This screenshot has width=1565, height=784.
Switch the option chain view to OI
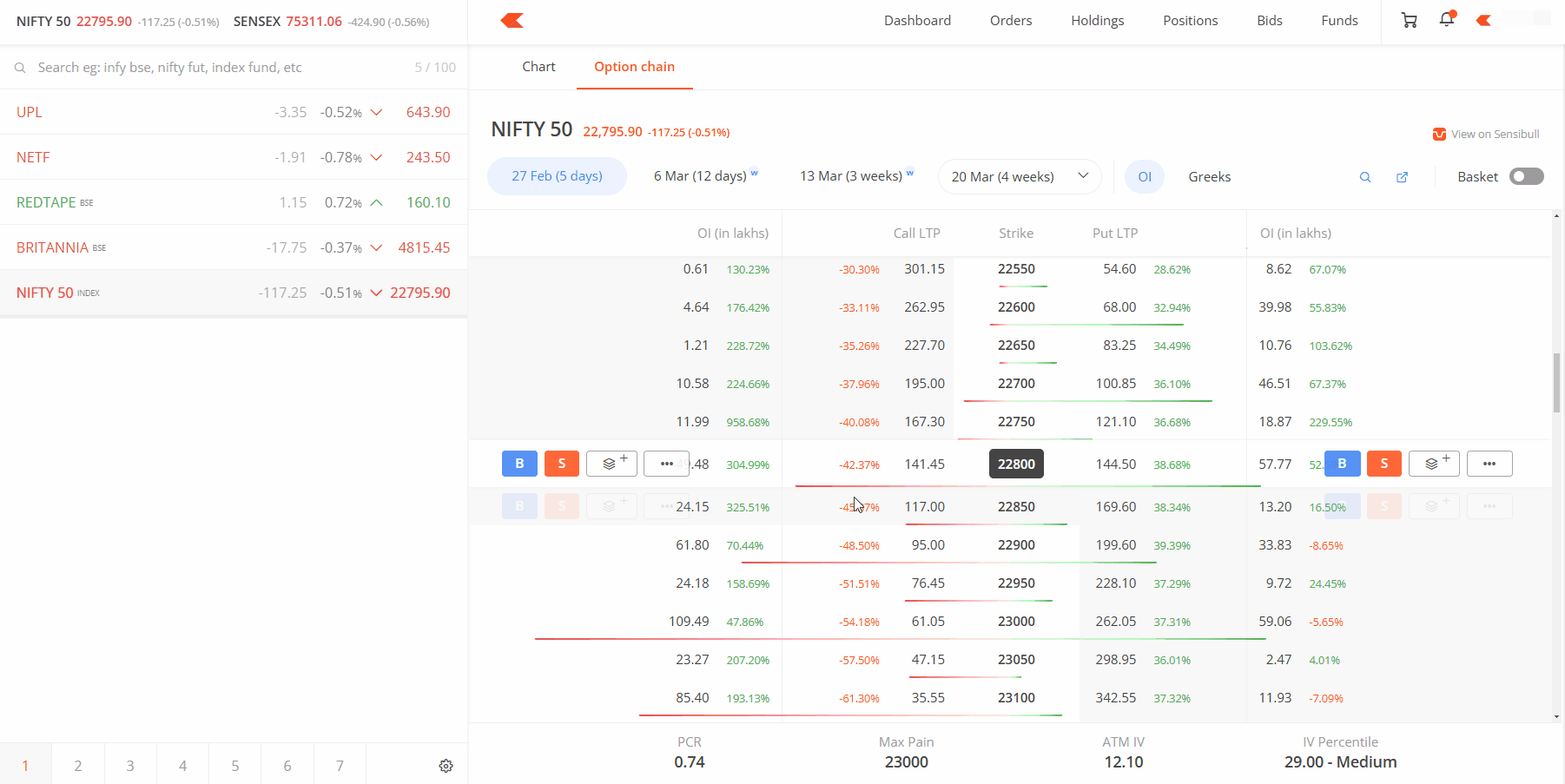click(1145, 176)
